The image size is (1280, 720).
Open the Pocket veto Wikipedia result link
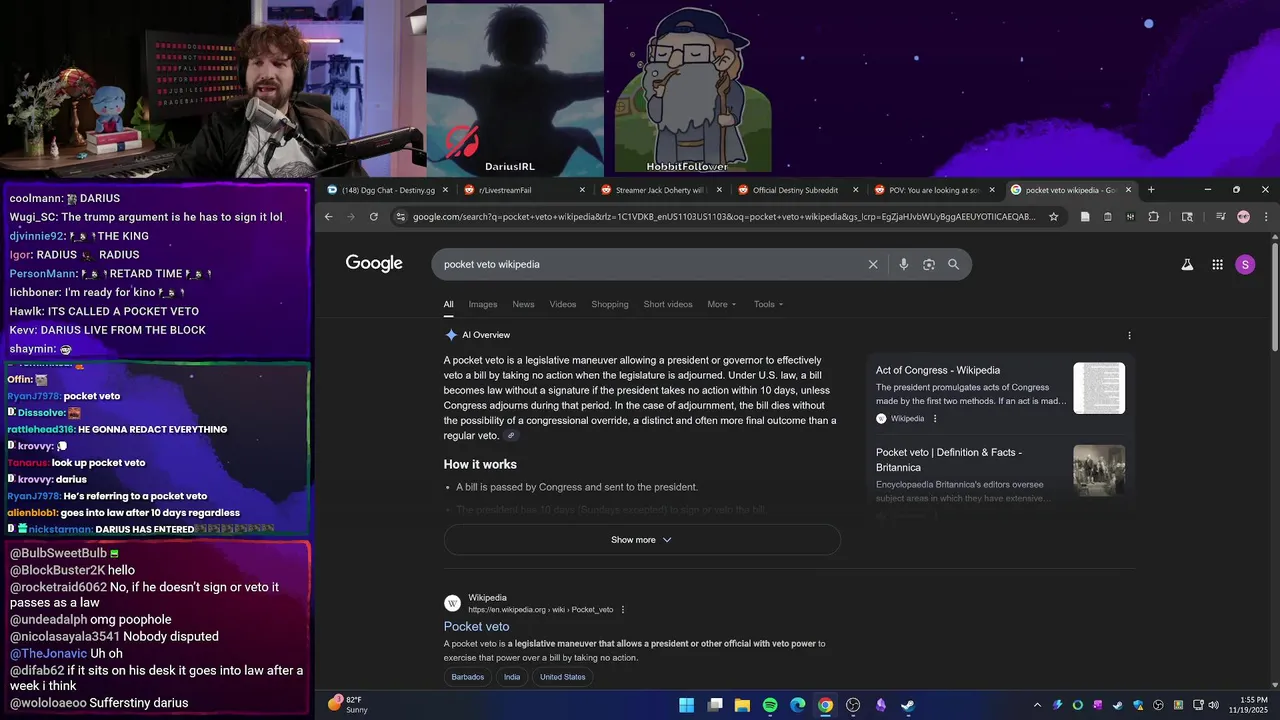click(476, 627)
